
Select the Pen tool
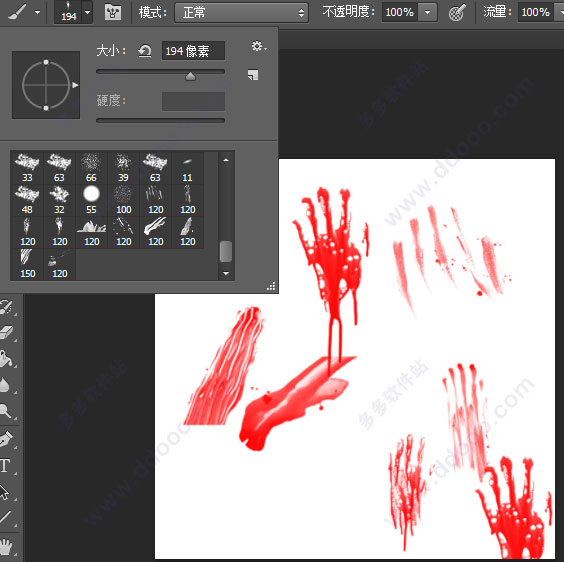click(x=6, y=439)
